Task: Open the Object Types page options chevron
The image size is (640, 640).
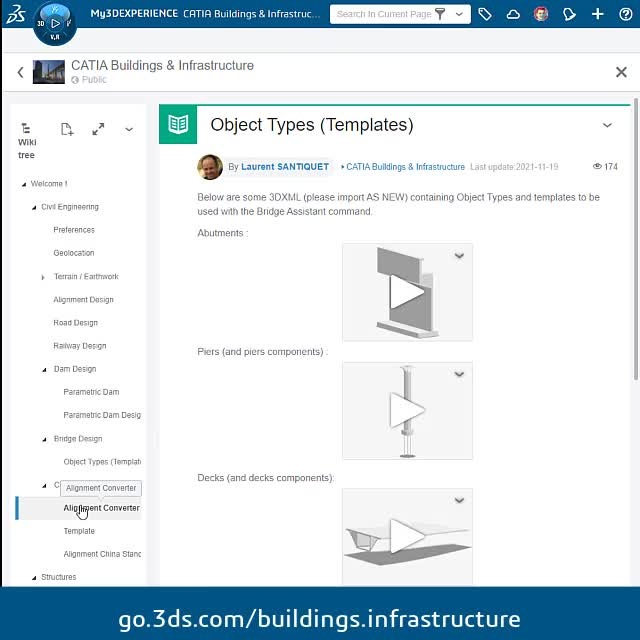Action: (x=607, y=125)
